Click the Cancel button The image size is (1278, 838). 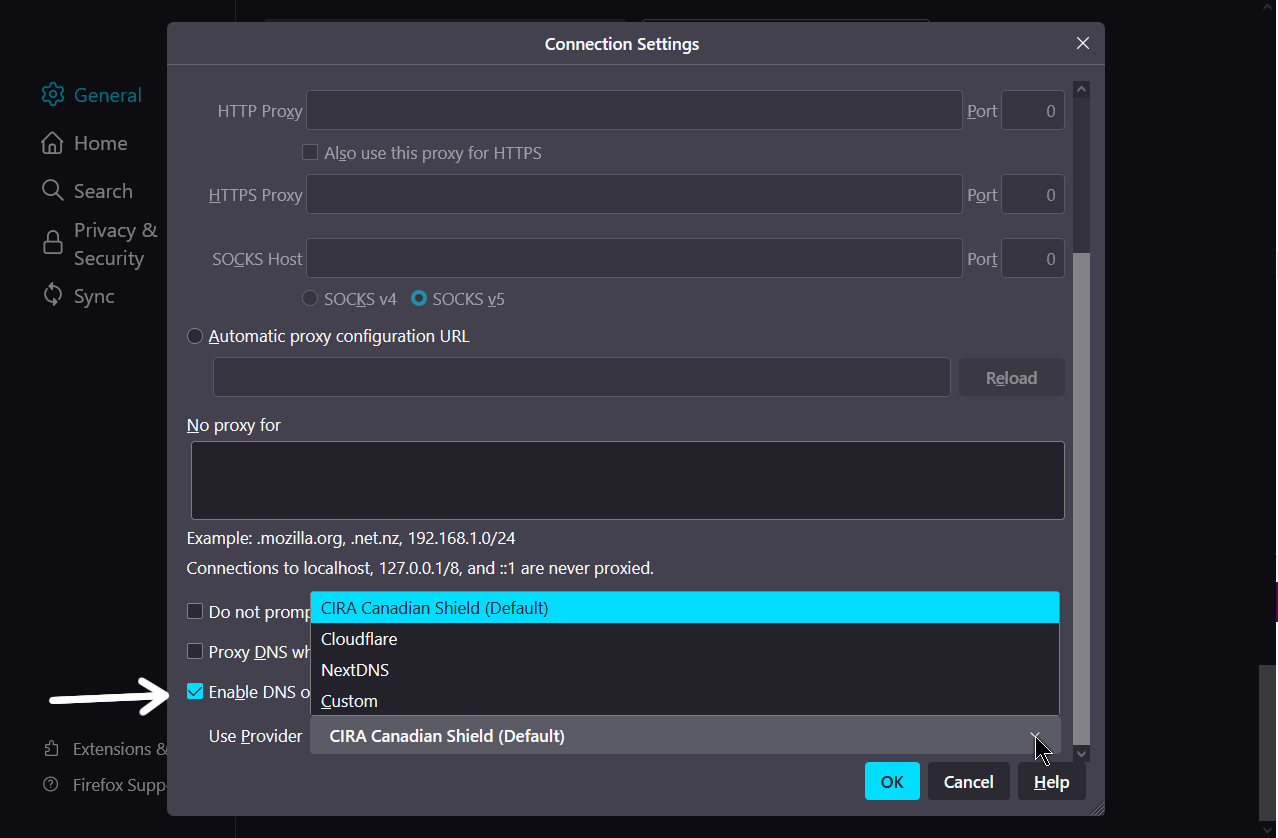(968, 782)
